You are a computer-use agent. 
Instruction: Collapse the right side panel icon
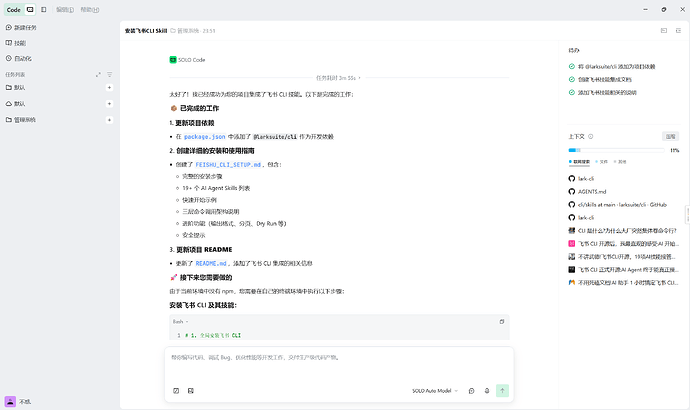[678, 30]
